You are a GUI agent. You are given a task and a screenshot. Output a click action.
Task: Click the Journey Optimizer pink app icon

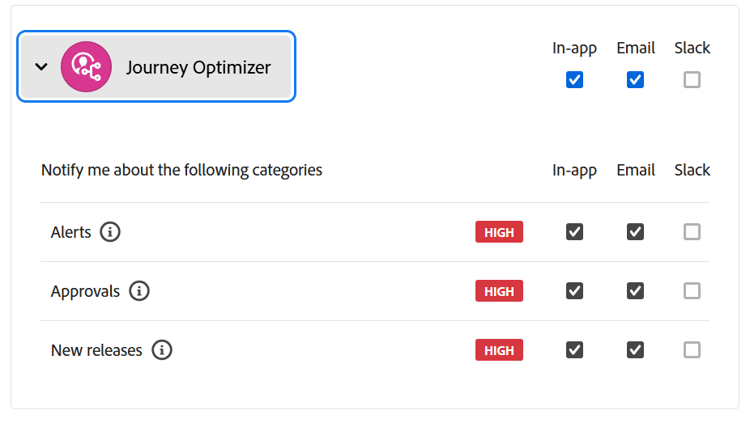tap(86, 67)
